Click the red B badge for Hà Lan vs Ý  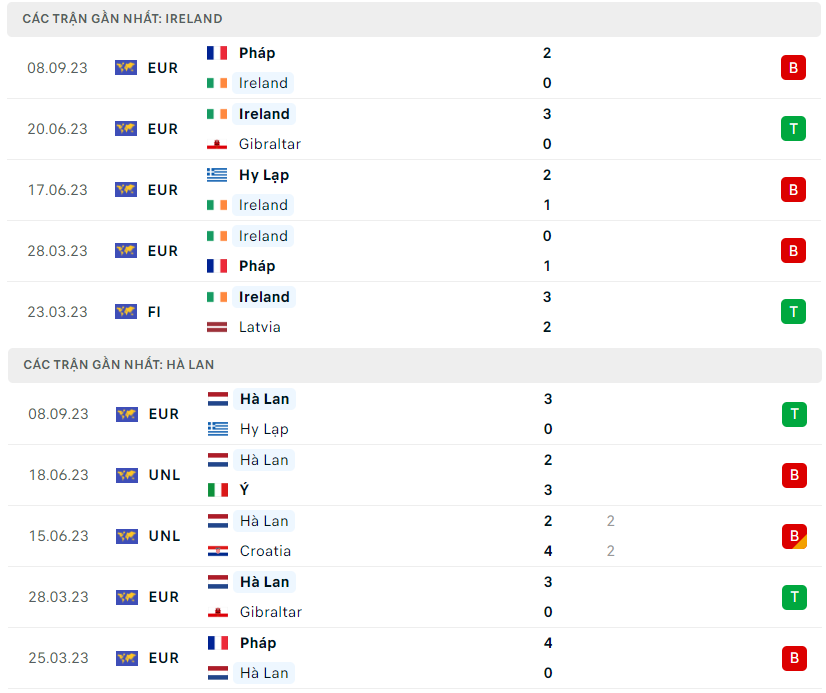(793, 475)
